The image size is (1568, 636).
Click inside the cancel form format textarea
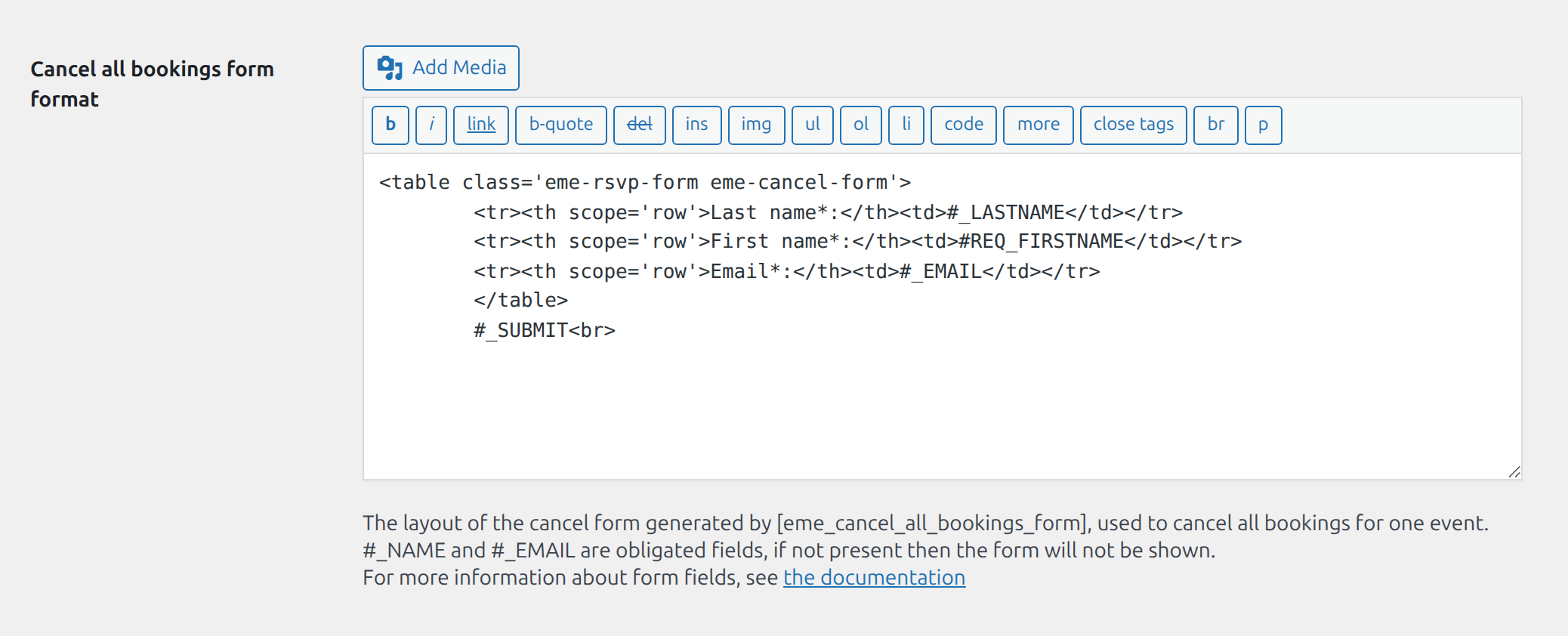(x=941, y=400)
